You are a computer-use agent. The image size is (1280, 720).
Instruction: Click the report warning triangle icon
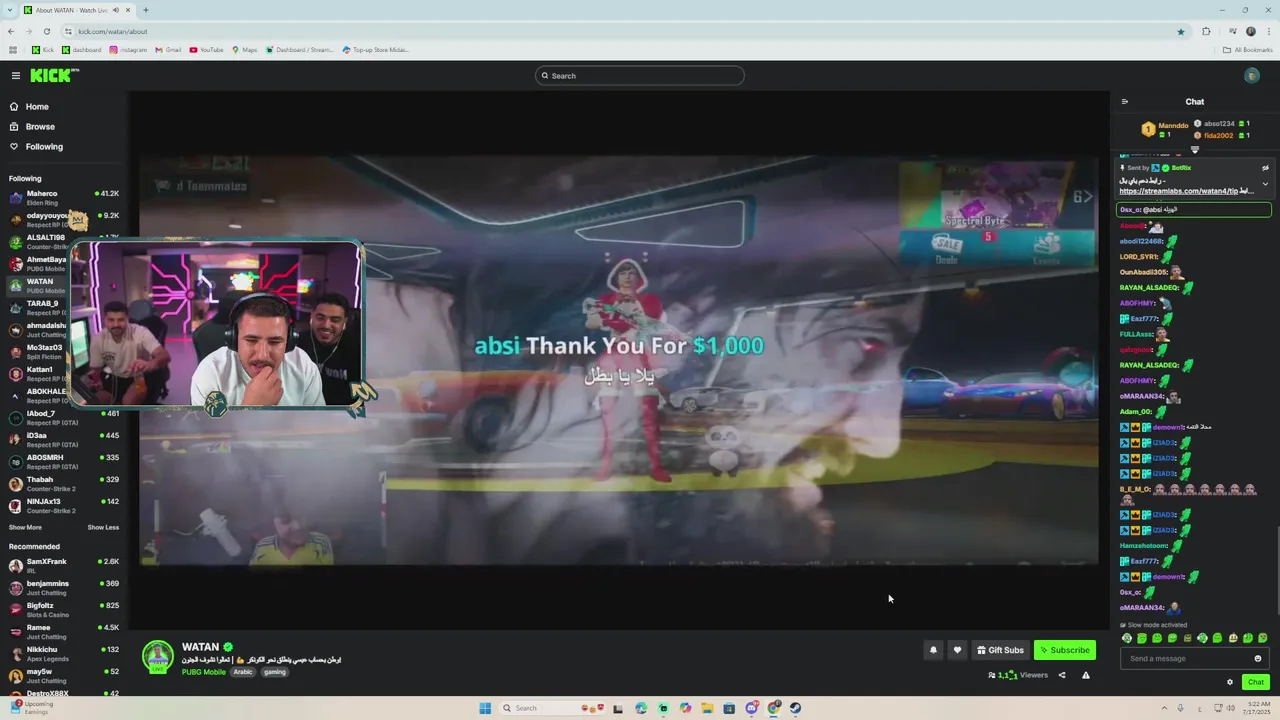point(1086,675)
